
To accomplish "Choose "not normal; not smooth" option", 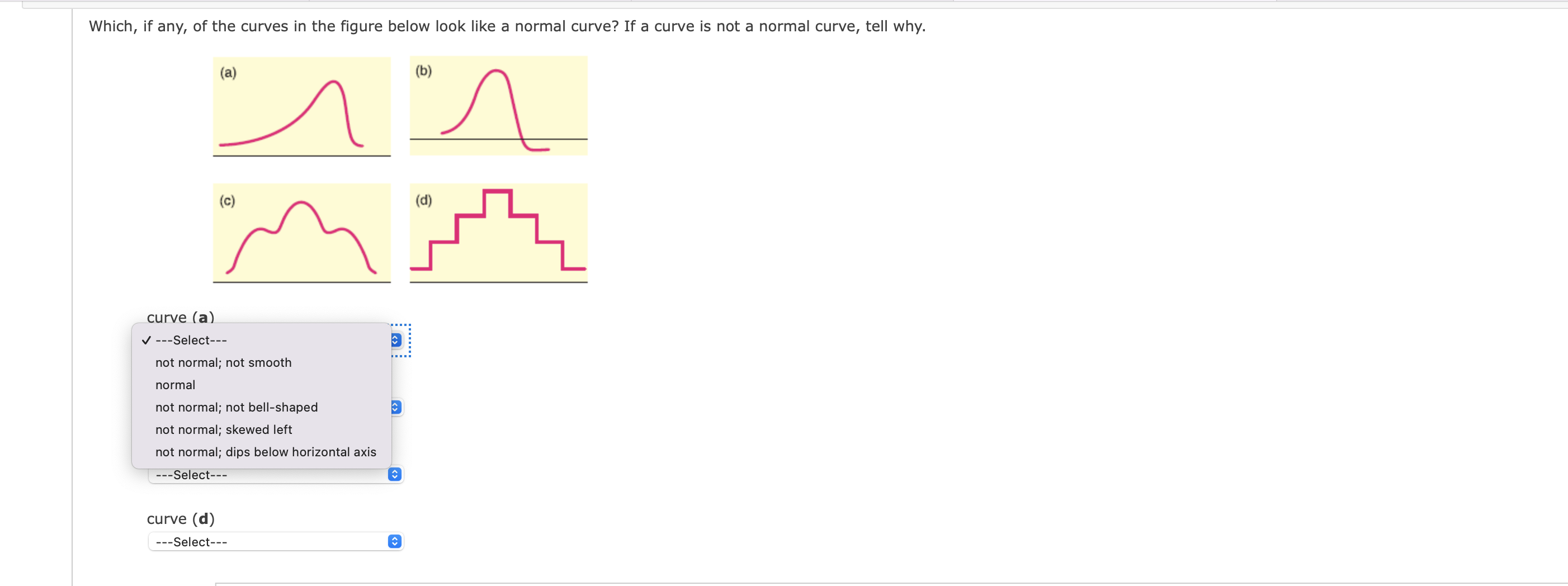I will (x=223, y=362).
